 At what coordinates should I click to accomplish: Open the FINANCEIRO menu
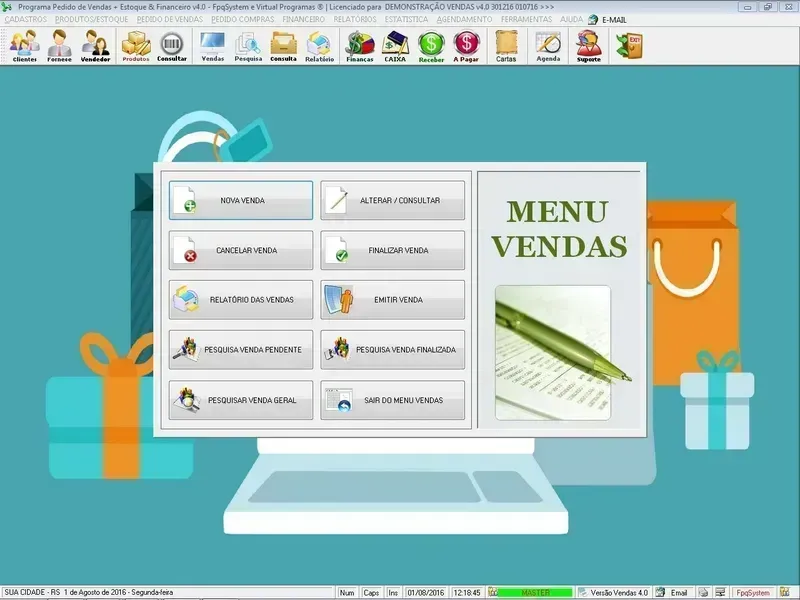[x=303, y=19]
